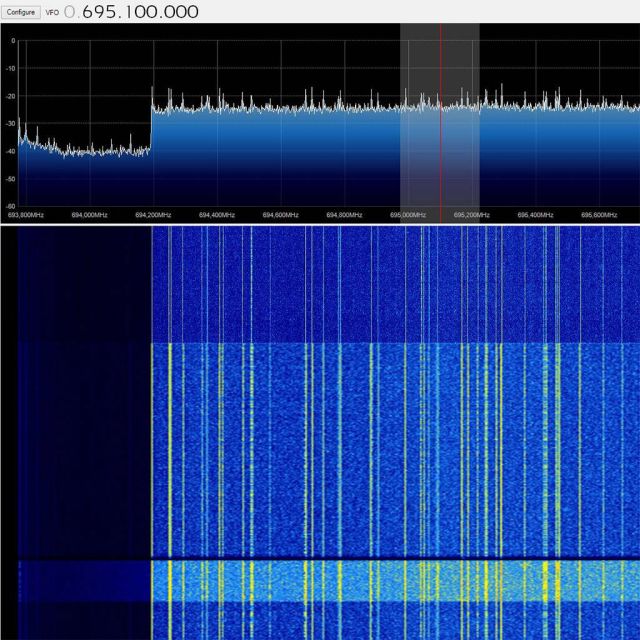Tune to 694,000MHz on the frequency axis
The height and width of the screenshot is (640, 640).
[88, 214]
